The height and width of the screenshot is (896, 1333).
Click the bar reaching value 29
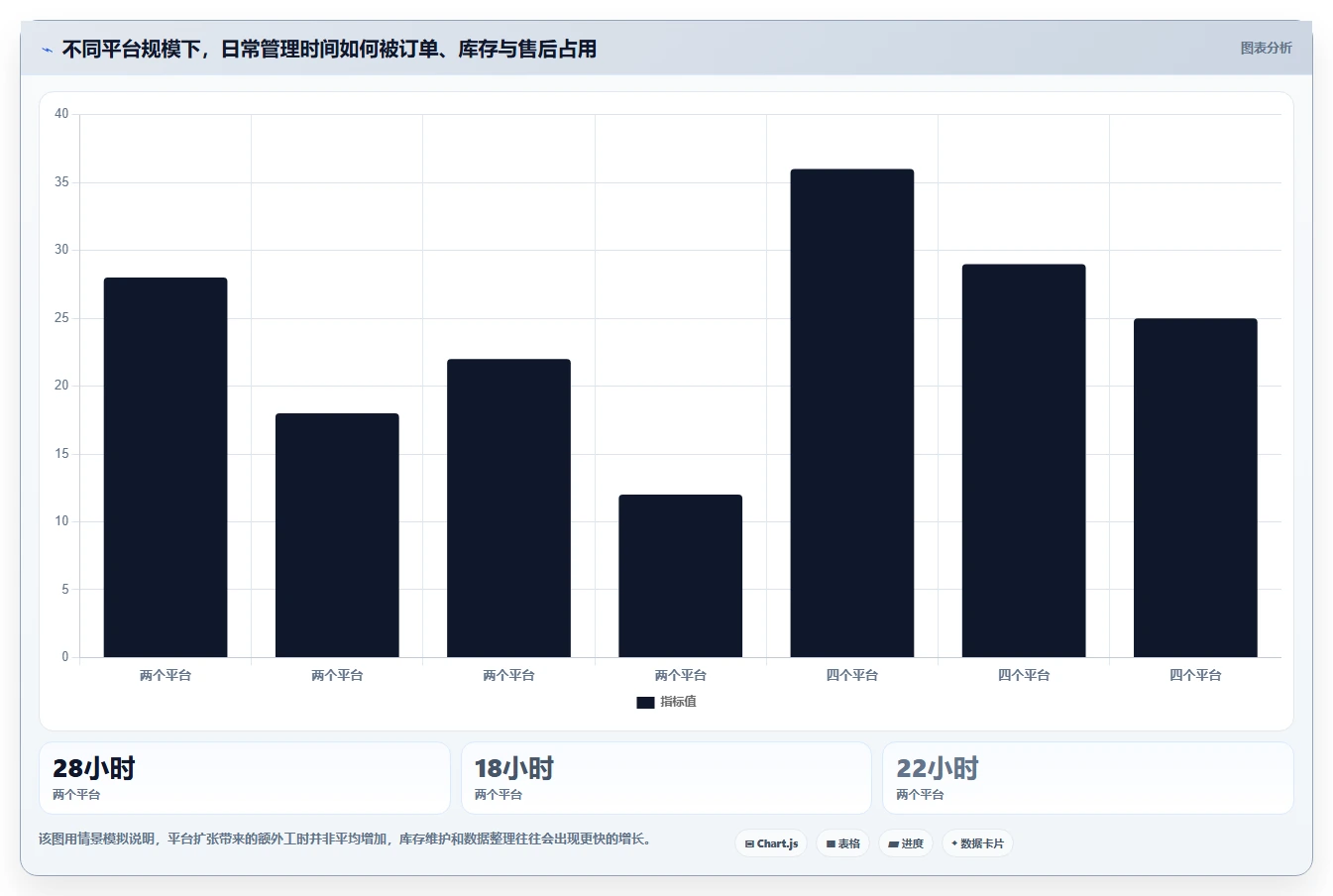(1024, 461)
